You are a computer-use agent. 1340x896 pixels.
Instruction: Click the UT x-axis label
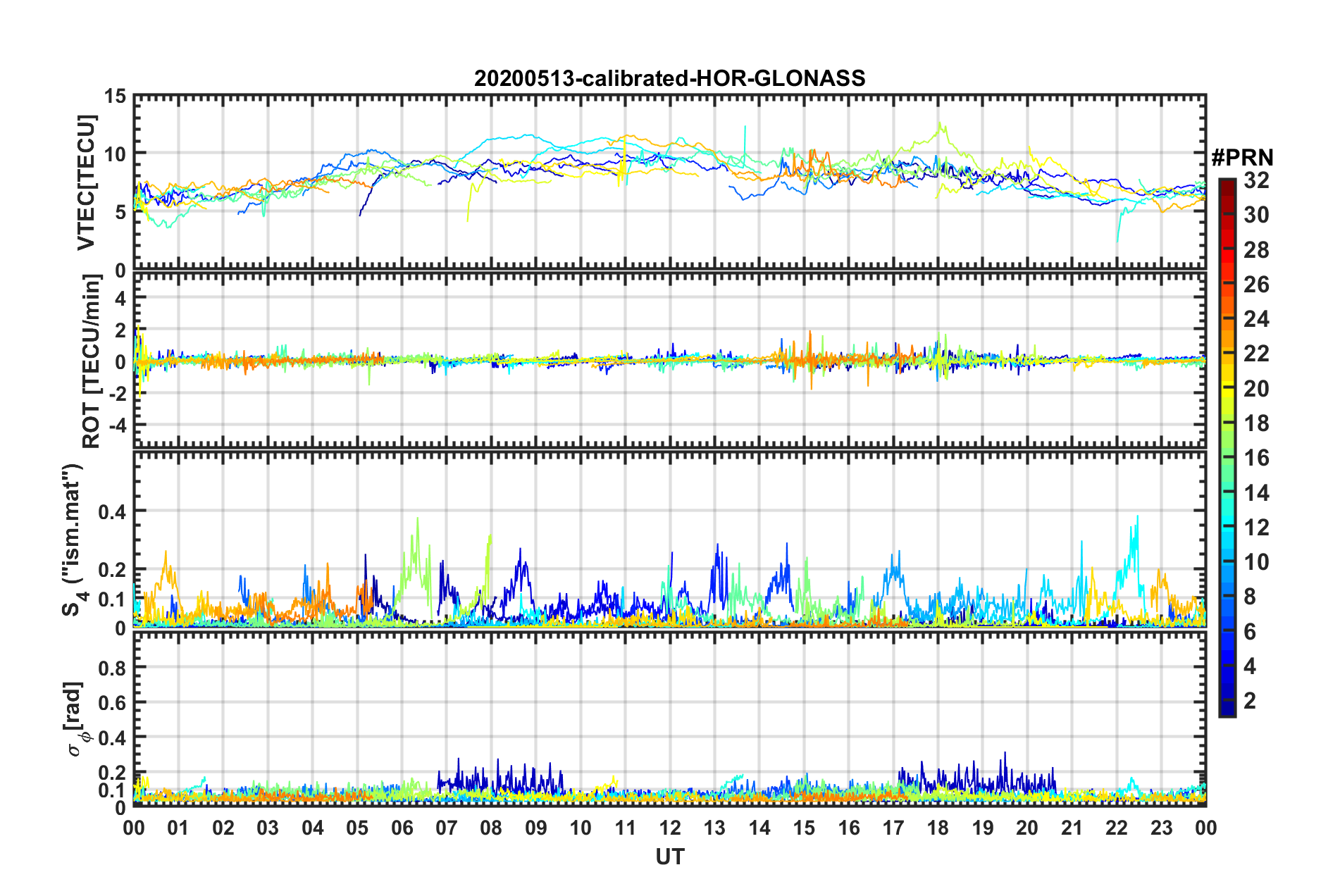(x=669, y=857)
